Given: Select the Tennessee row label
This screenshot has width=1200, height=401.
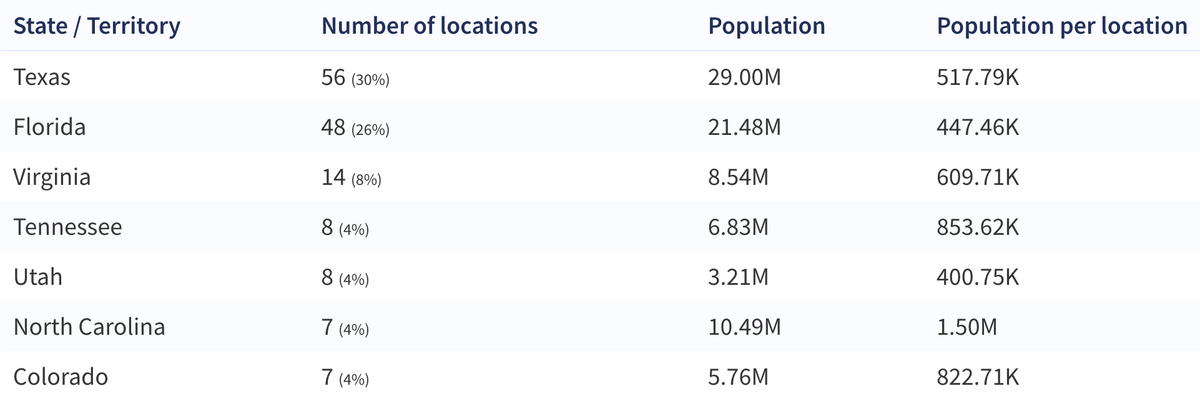Looking at the screenshot, I should [x=68, y=228].
